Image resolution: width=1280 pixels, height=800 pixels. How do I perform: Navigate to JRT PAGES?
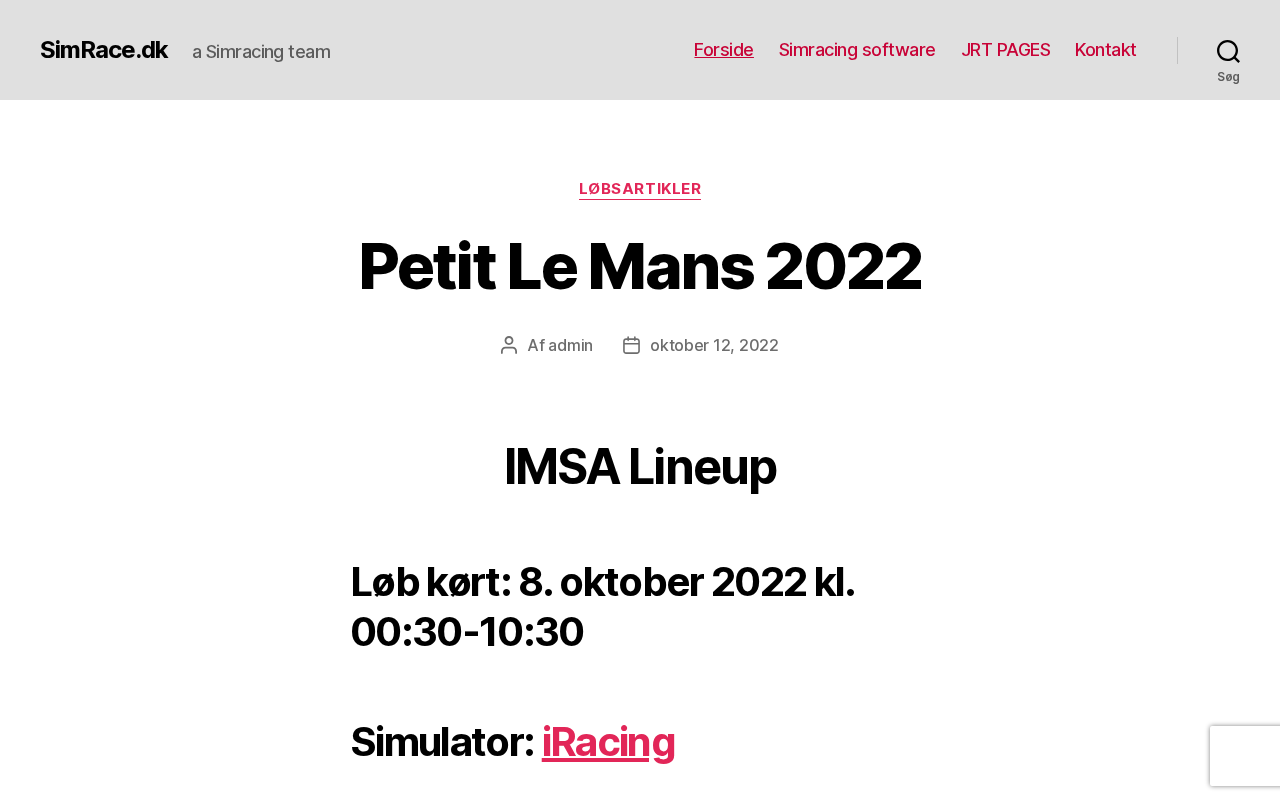click(x=1005, y=50)
